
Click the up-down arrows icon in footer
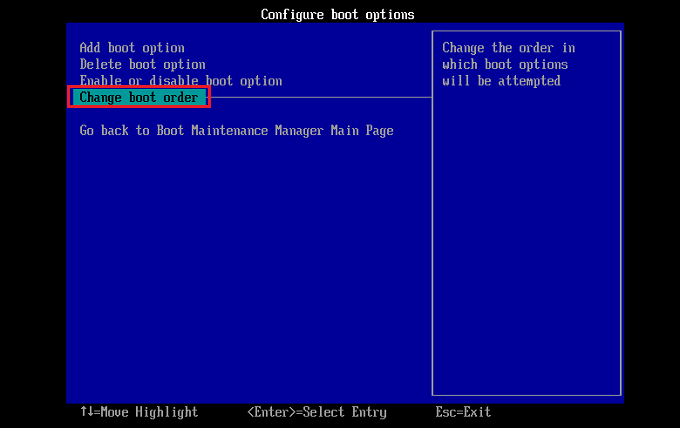click(86, 412)
